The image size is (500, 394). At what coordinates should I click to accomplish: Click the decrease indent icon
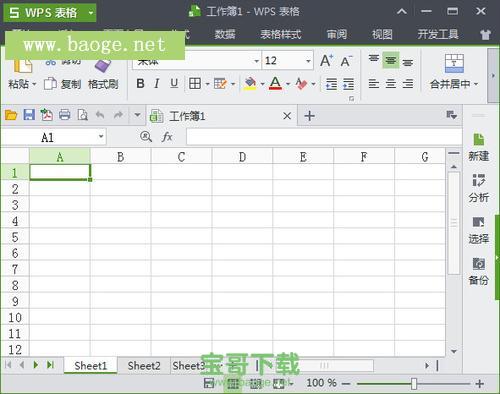pos(331,84)
